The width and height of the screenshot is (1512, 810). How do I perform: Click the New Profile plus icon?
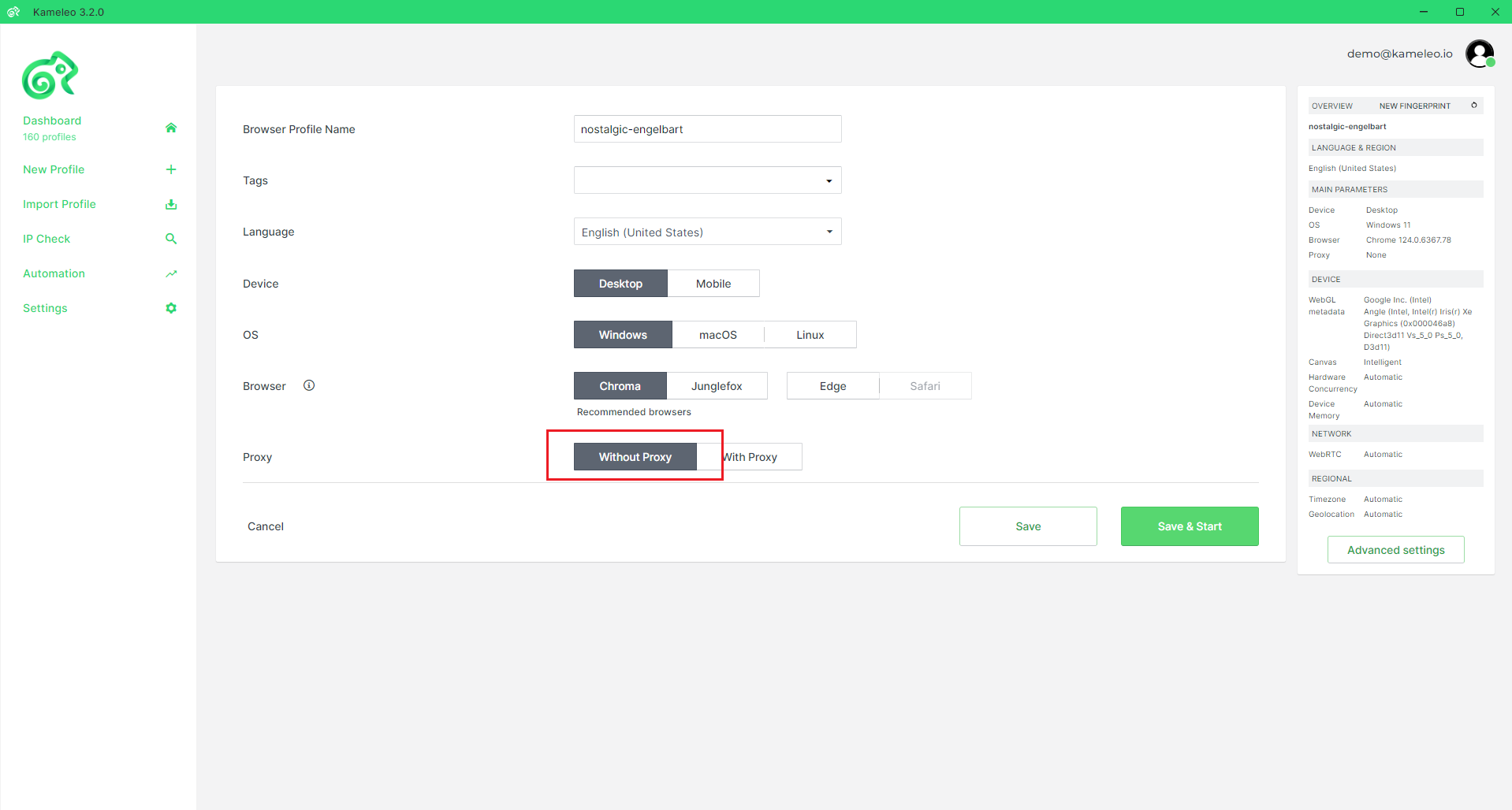171,169
